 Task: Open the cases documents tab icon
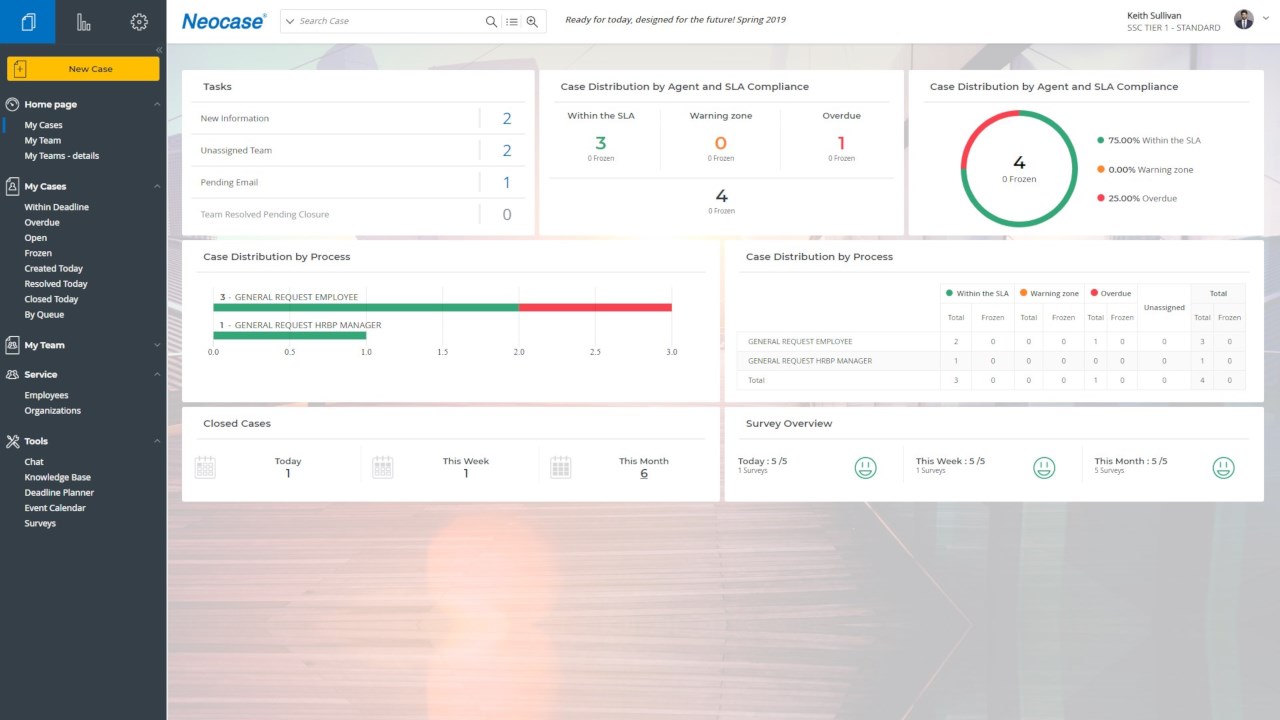click(x=28, y=22)
